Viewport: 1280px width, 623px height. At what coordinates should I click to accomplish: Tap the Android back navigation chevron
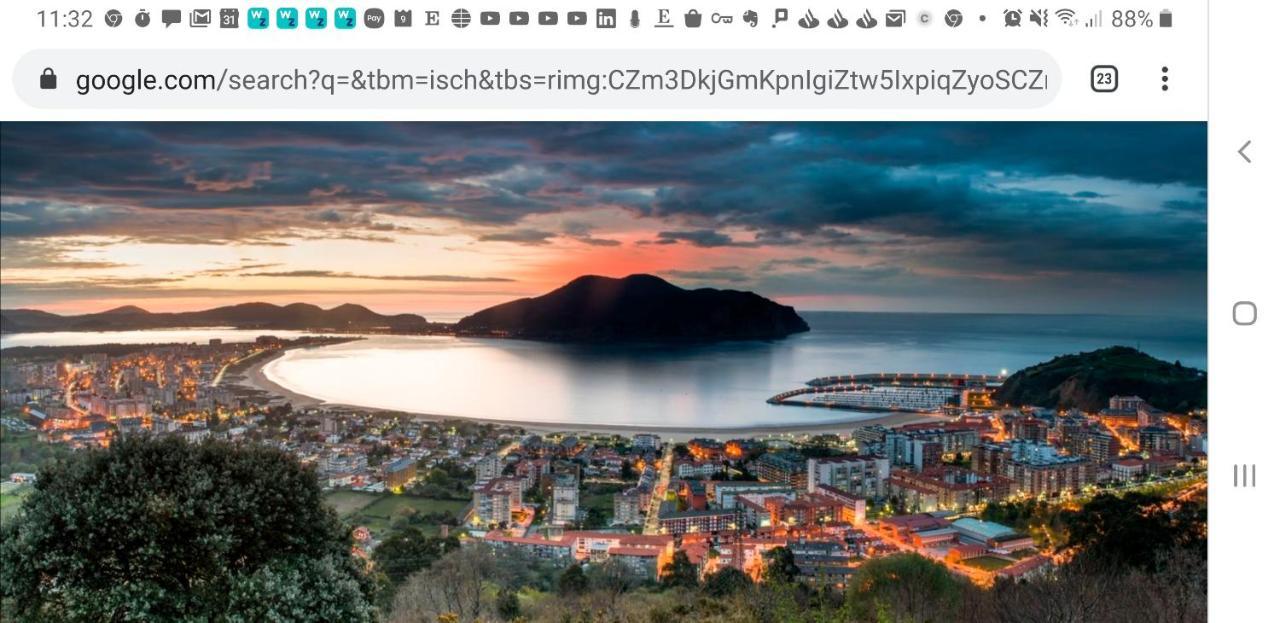point(1244,151)
